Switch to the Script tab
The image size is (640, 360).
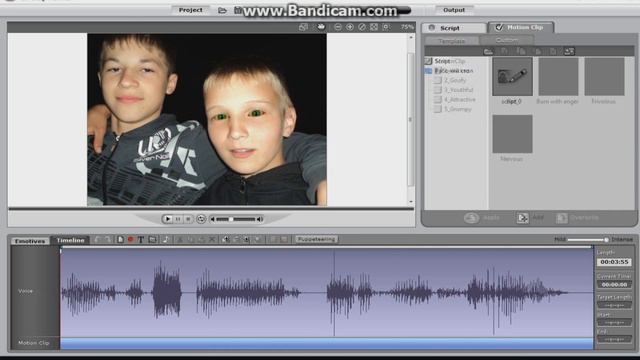[454, 28]
